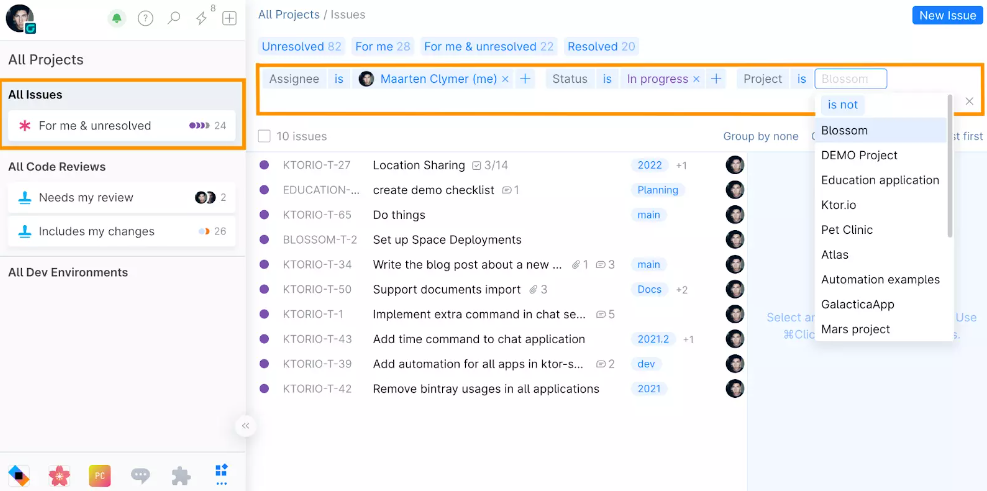Click the lightning icon with badge 8

[x=201, y=18]
